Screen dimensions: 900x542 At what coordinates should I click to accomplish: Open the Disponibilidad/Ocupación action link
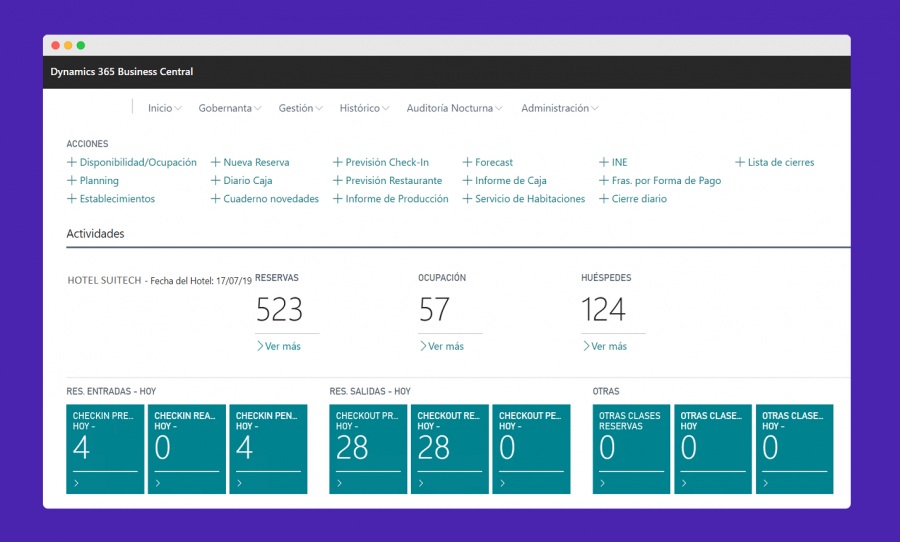(138, 162)
